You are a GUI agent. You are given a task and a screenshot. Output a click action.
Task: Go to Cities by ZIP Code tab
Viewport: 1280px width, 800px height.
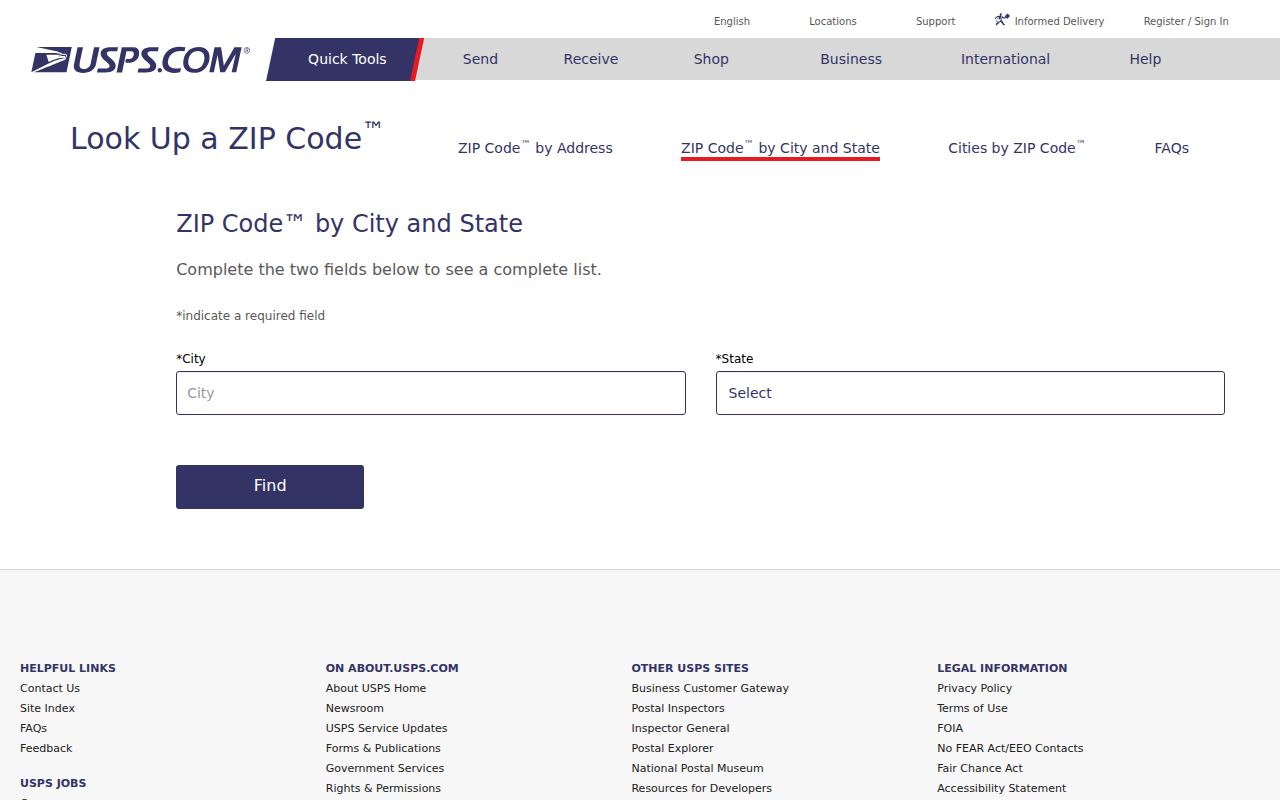click(x=1016, y=148)
